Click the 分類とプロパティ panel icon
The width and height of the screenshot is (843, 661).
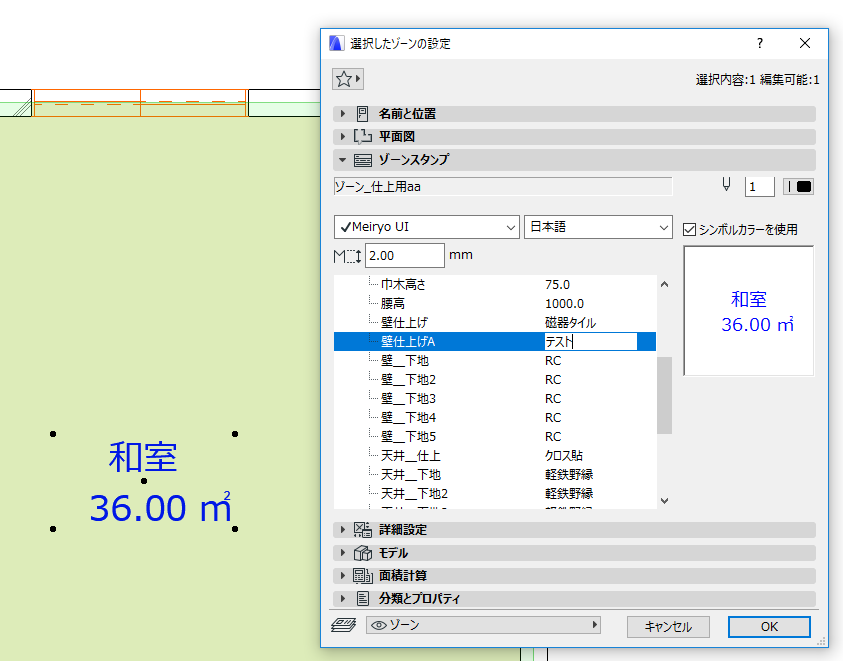tap(363, 599)
